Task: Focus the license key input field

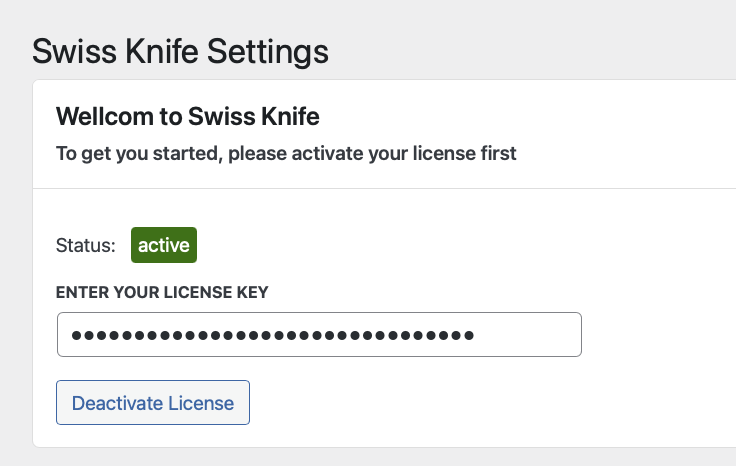Action: (x=319, y=335)
